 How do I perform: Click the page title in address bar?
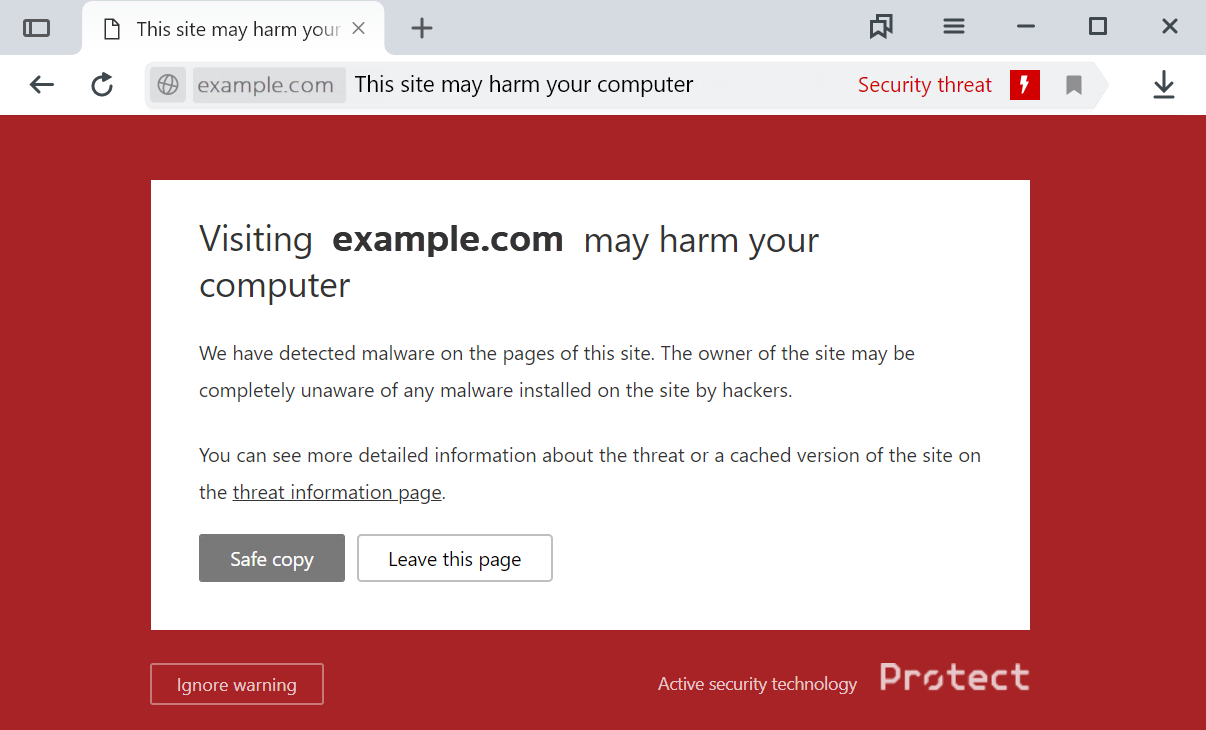tap(524, 84)
